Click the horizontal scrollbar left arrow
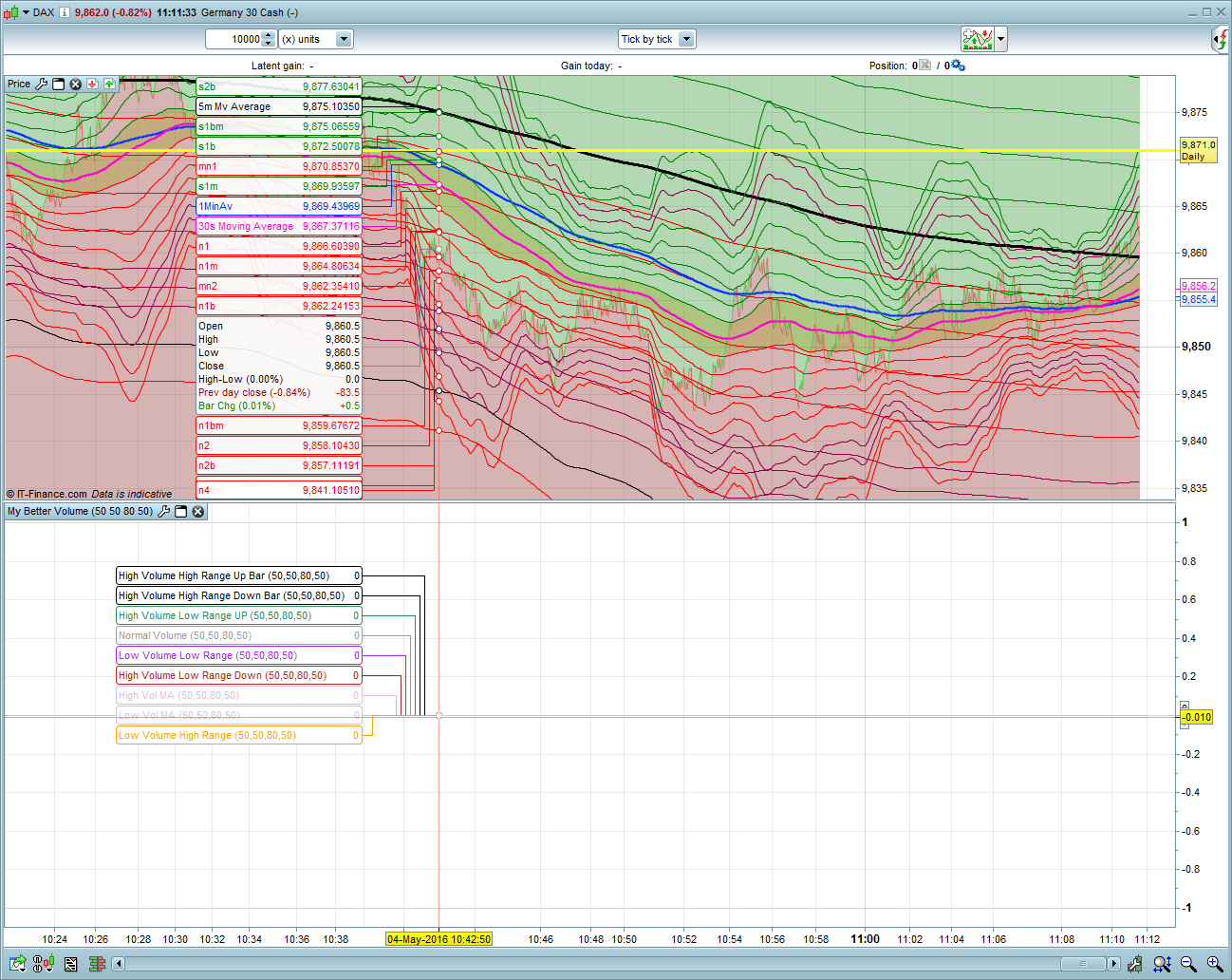This screenshot has height=980, width=1232. coord(119,964)
